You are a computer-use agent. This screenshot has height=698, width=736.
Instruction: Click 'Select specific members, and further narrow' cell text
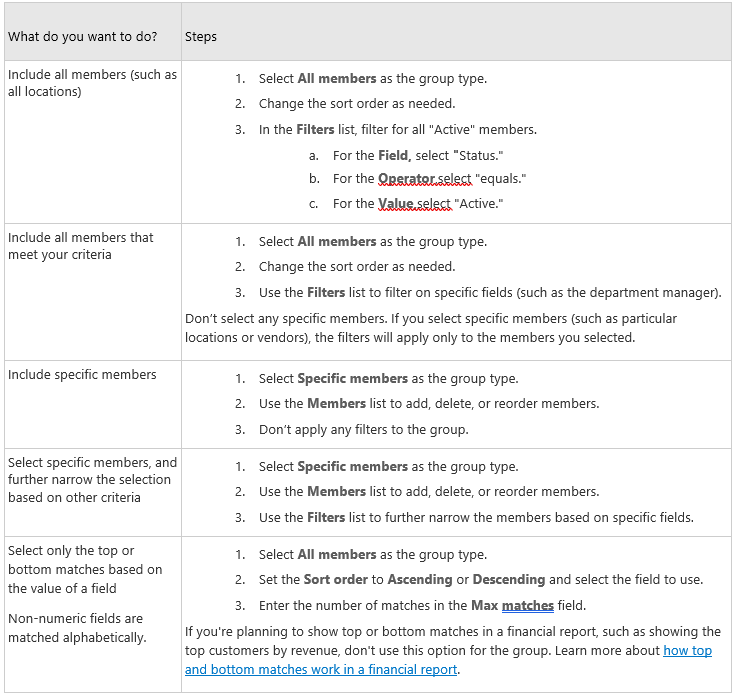(92, 480)
